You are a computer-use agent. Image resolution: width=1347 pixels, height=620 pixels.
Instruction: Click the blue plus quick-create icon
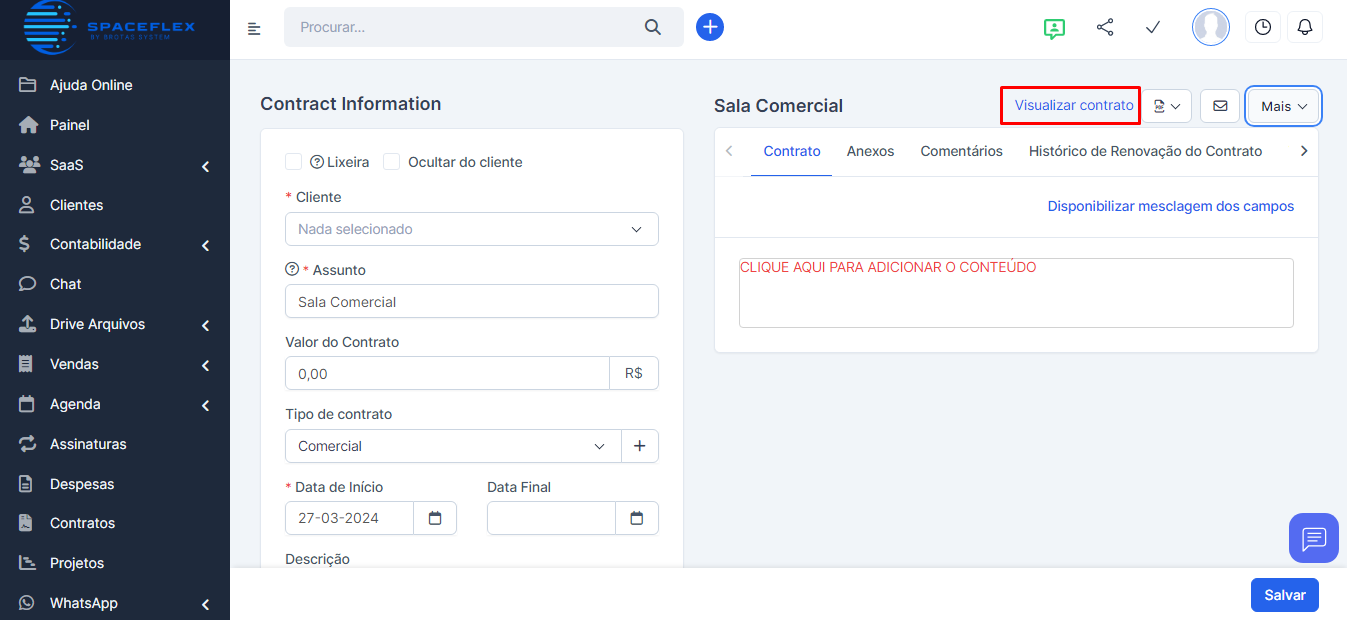(709, 27)
